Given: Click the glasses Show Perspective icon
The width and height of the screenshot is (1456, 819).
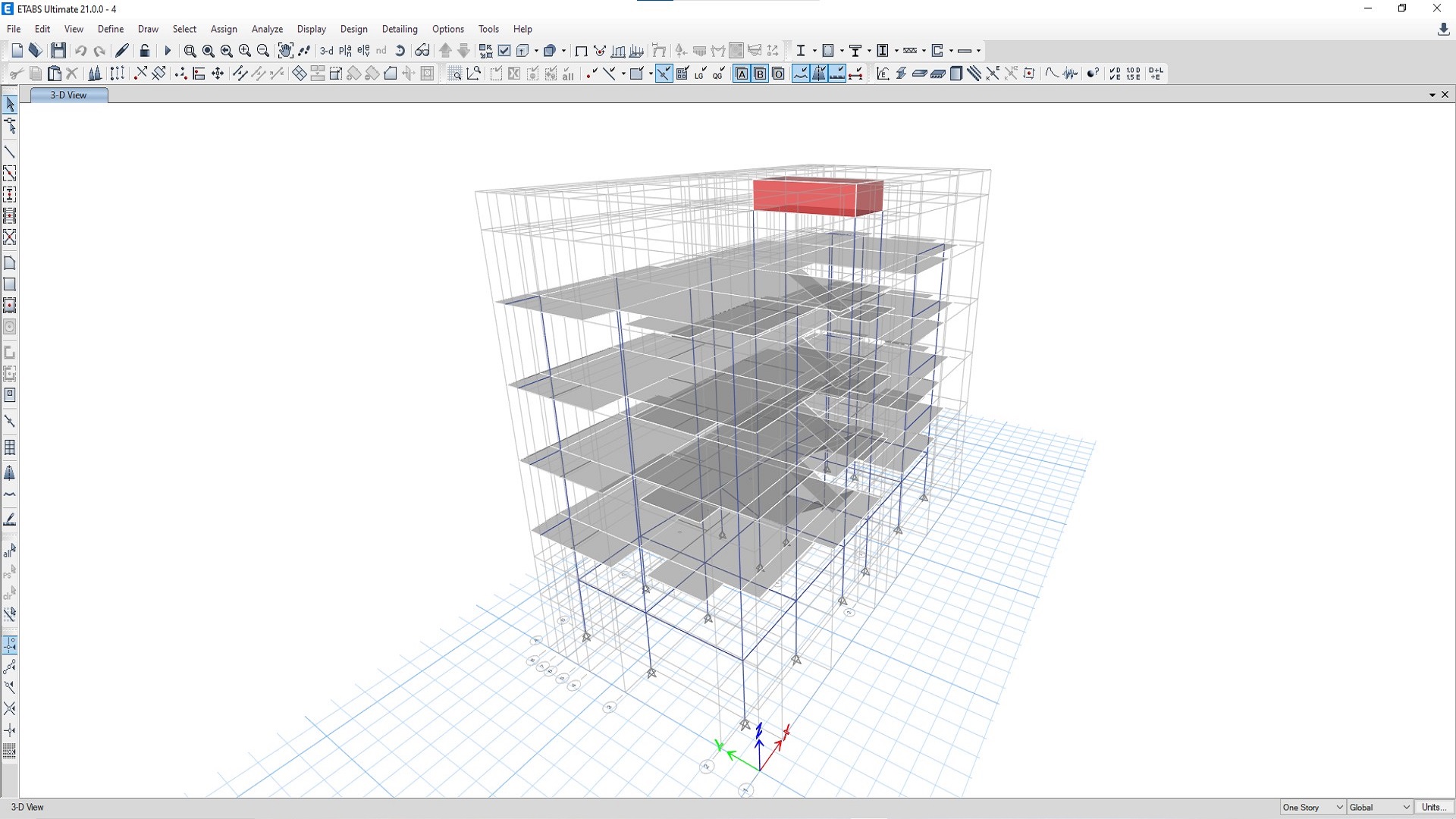Looking at the screenshot, I should click(x=422, y=51).
